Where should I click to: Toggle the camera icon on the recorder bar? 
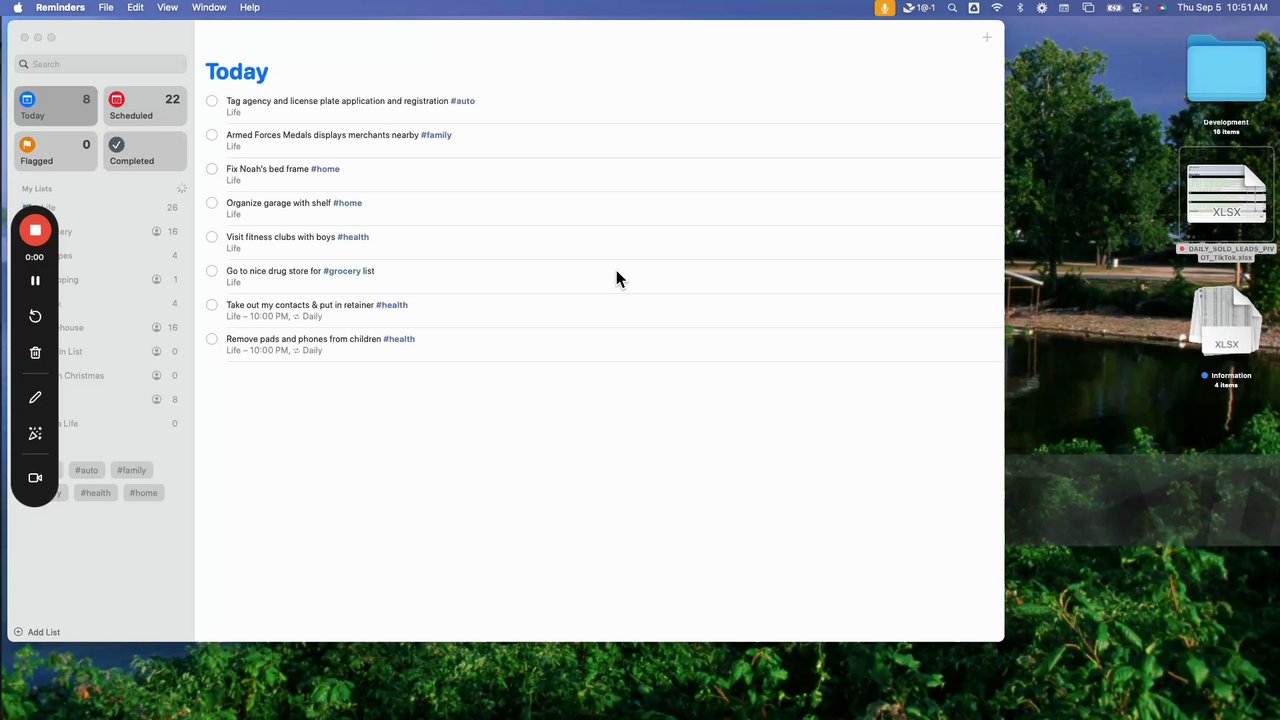(x=35, y=478)
